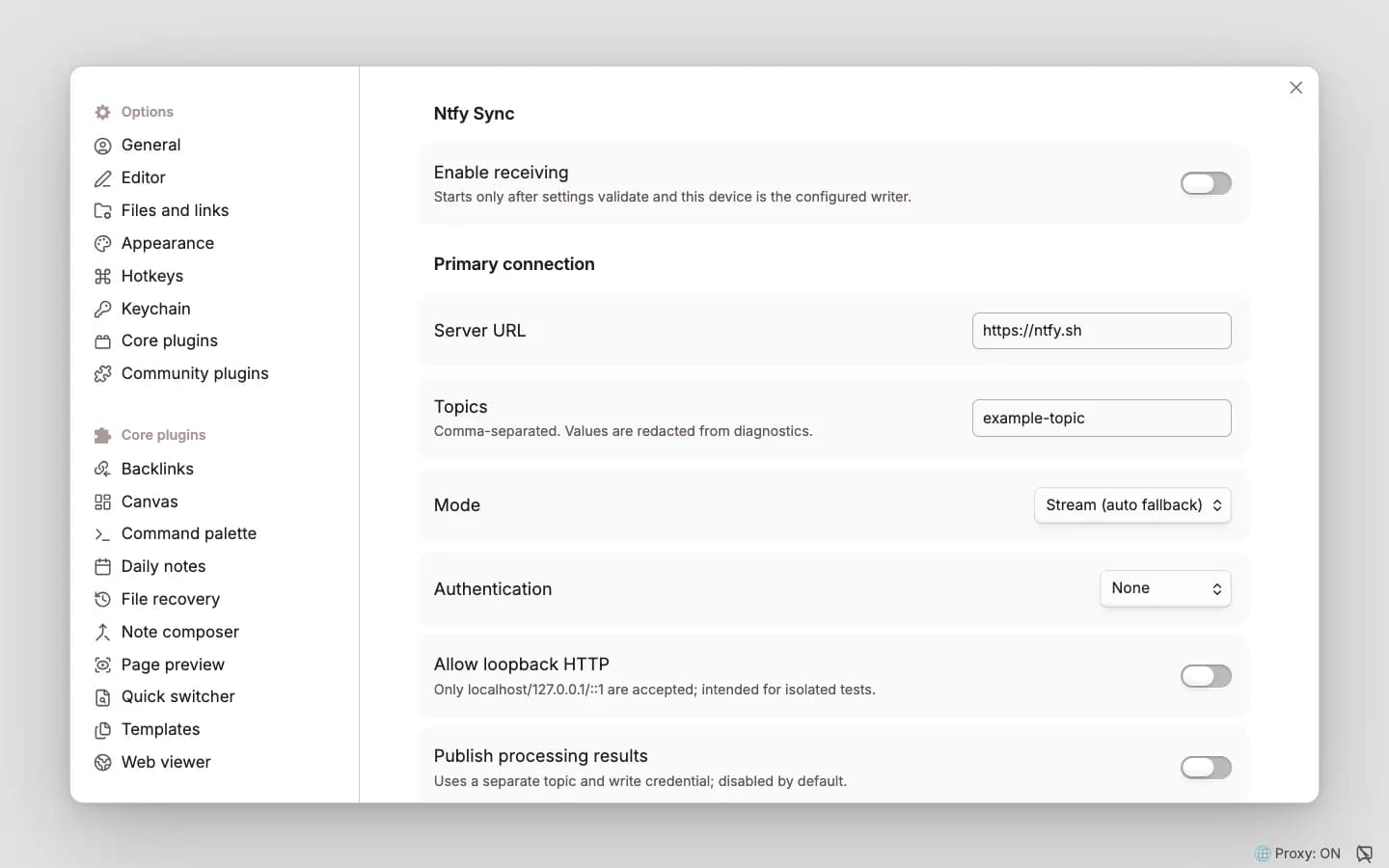The image size is (1389, 868).
Task: Open the Authentication dropdown
Action: pyautogui.click(x=1165, y=588)
